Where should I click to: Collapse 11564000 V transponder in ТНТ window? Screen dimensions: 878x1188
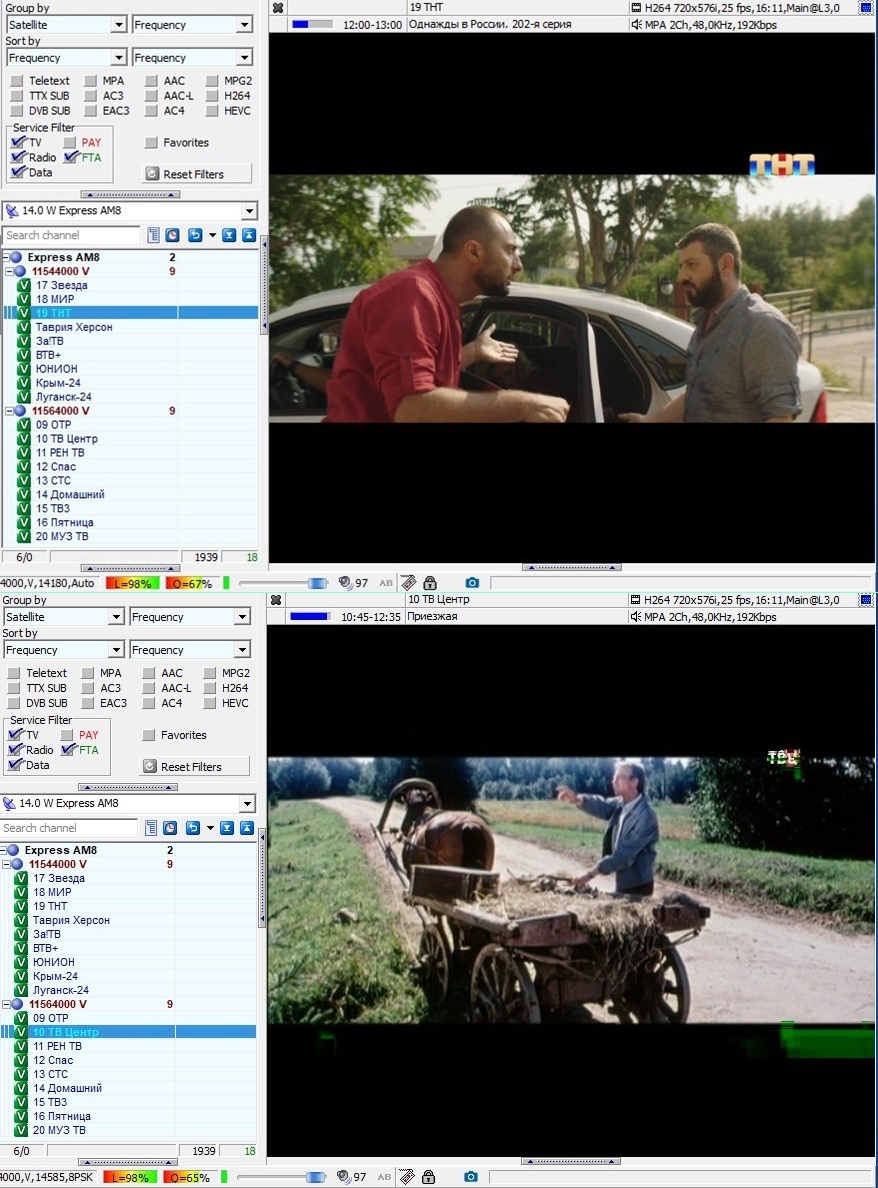click(9, 411)
